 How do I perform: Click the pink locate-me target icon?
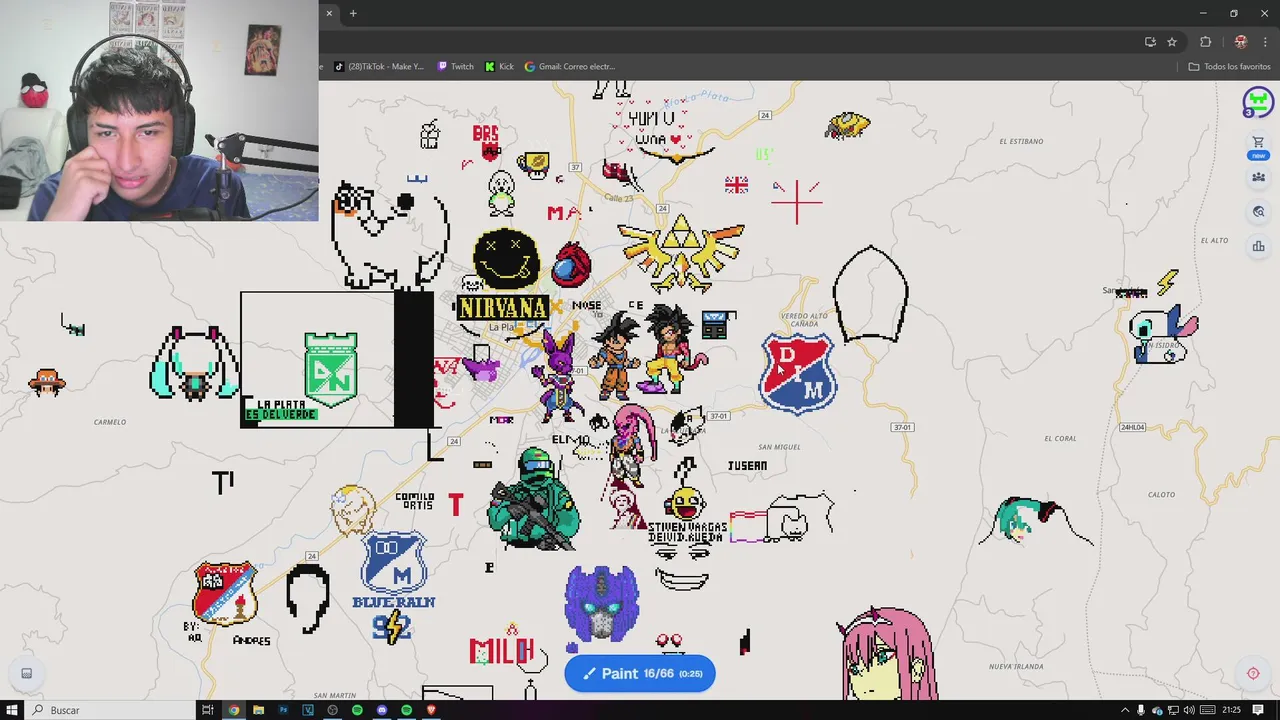(x=1253, y=673)
